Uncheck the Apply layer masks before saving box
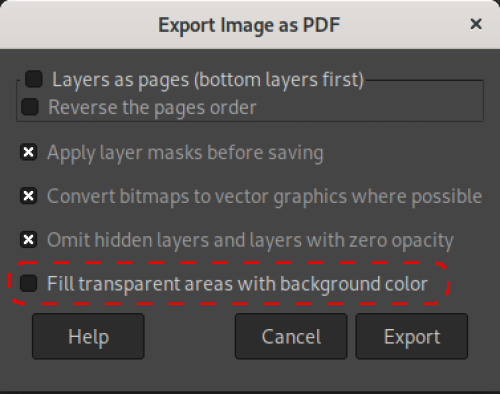500x394 pixels. pos(28,152)
